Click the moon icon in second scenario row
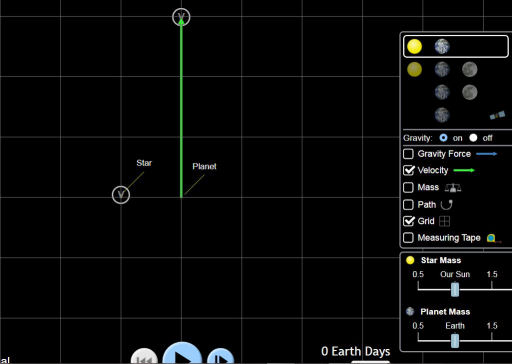This screenshot has height=364, width=512. tap(469, 69)
